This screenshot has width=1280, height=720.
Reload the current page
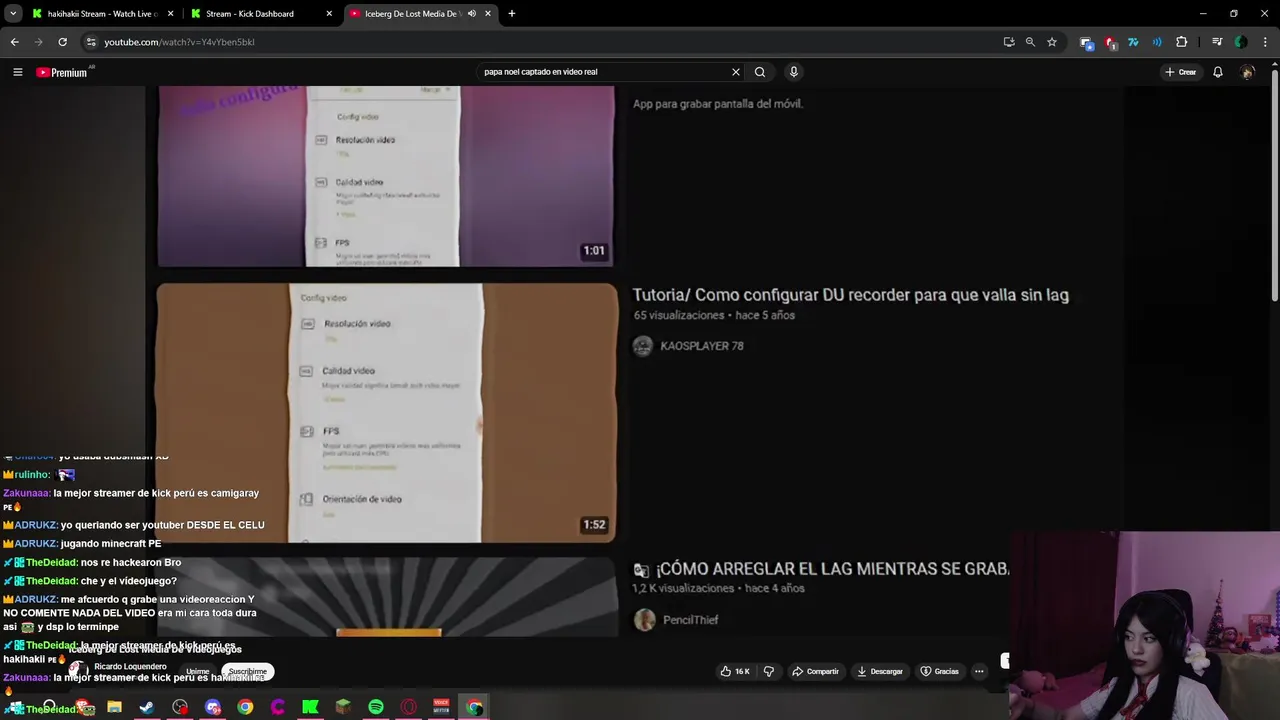pos(62,42)
